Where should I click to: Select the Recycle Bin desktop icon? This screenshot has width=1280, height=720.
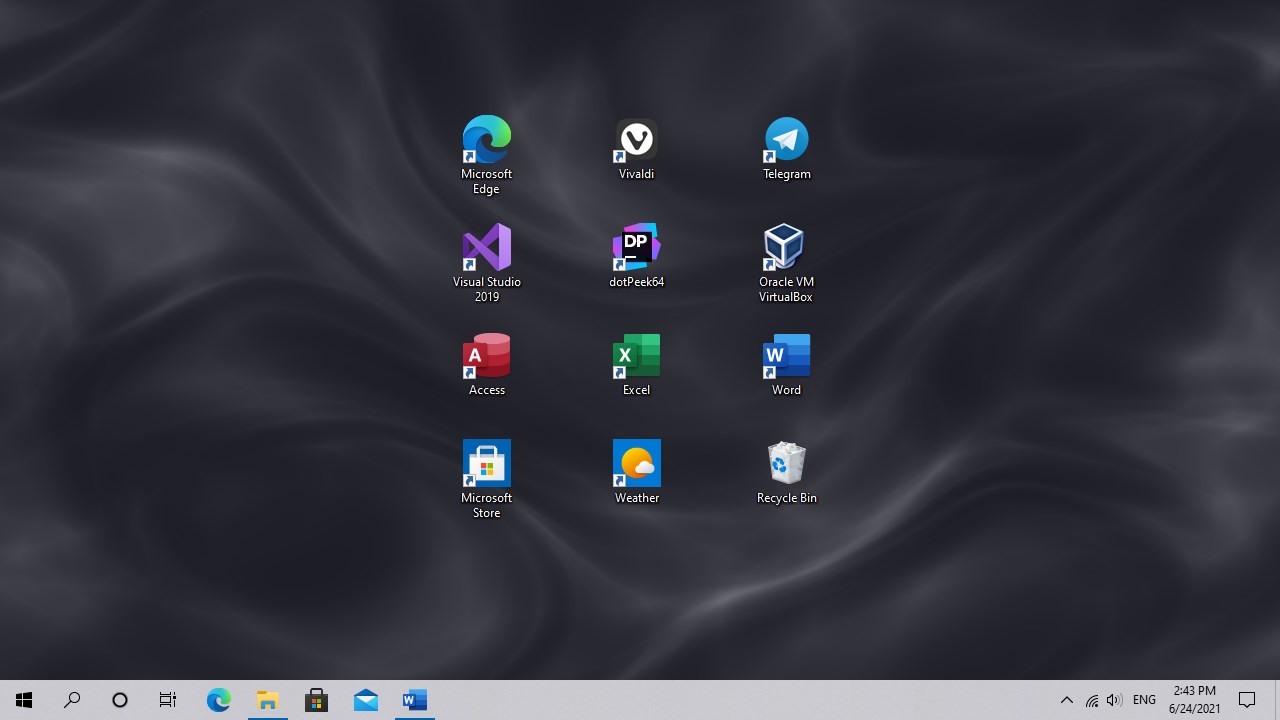[786, 473]
